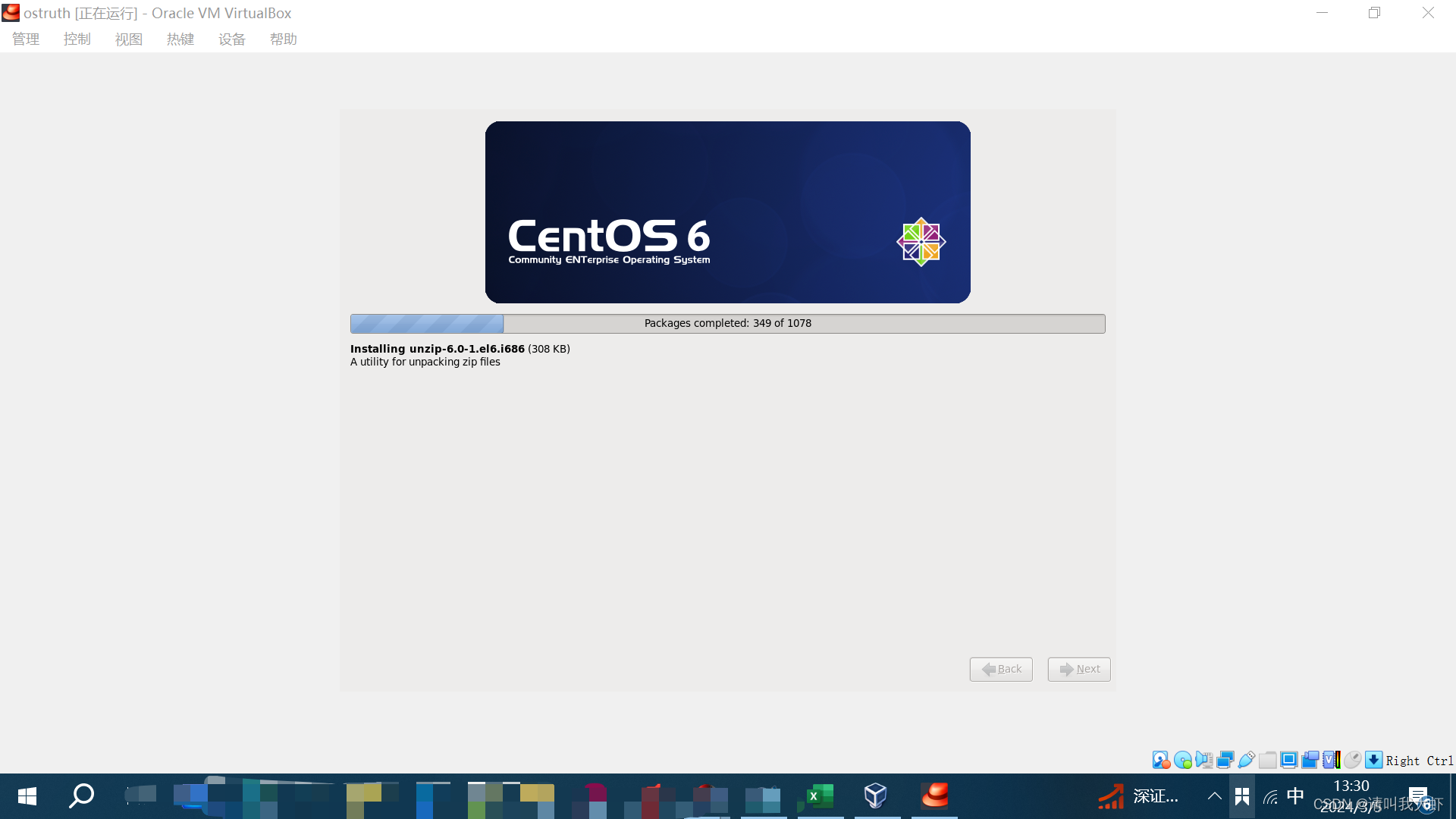Open the notification center icon
Viewport: 1456px width, 819px height.
click(x=1418, y=796)
